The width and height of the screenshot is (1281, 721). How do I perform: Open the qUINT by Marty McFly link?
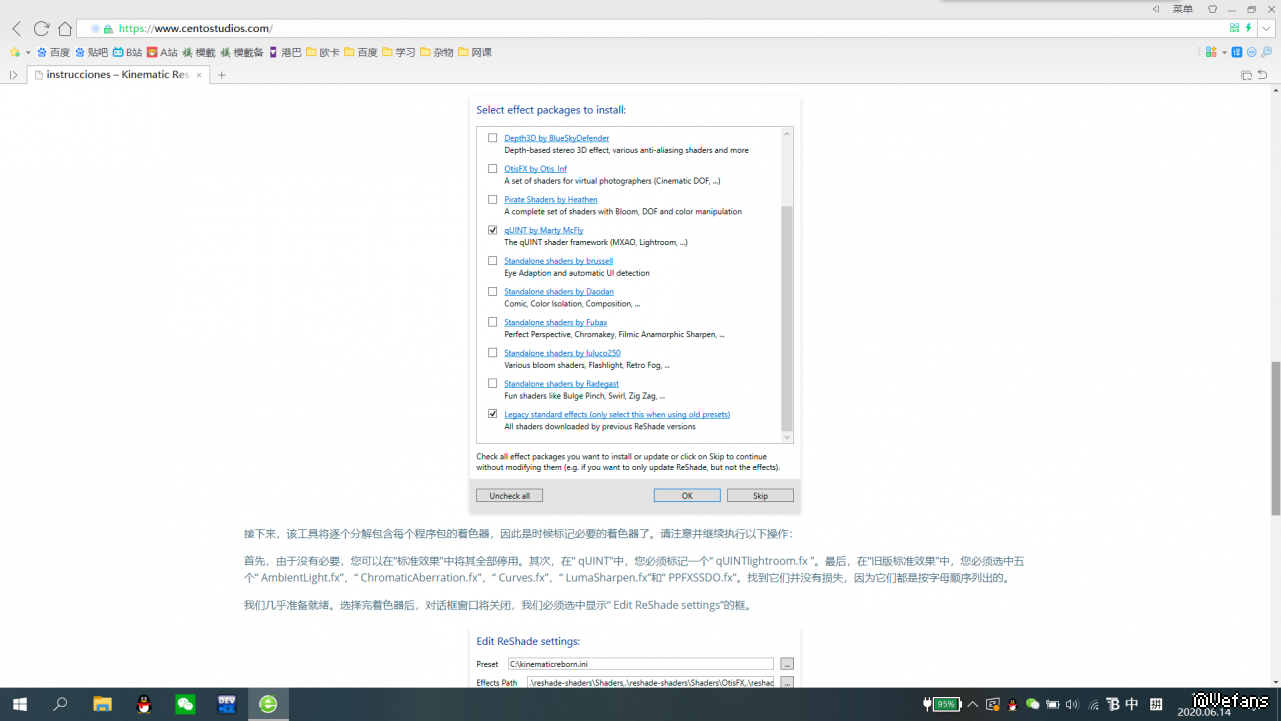click(544, 230)
